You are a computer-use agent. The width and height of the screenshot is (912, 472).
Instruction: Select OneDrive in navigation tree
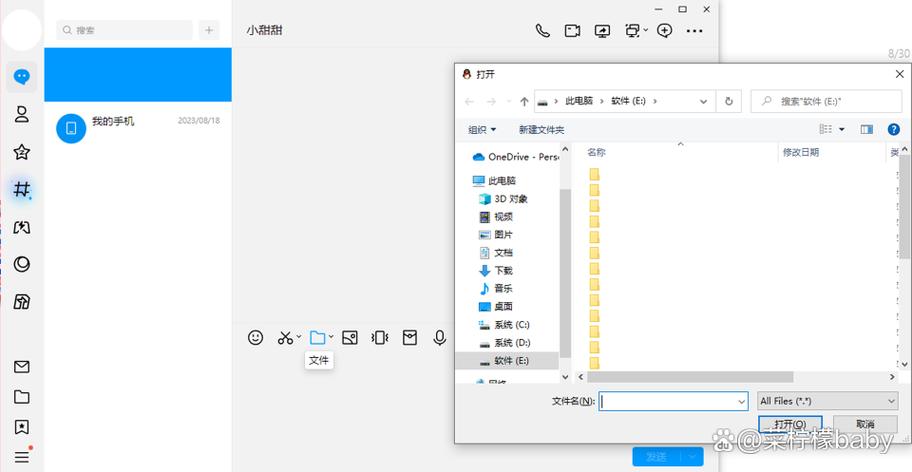coord(515,157)
